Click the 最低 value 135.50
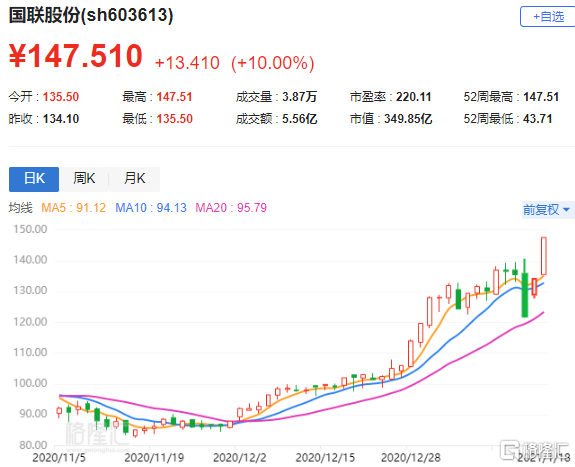 click(x=175, y=119)
